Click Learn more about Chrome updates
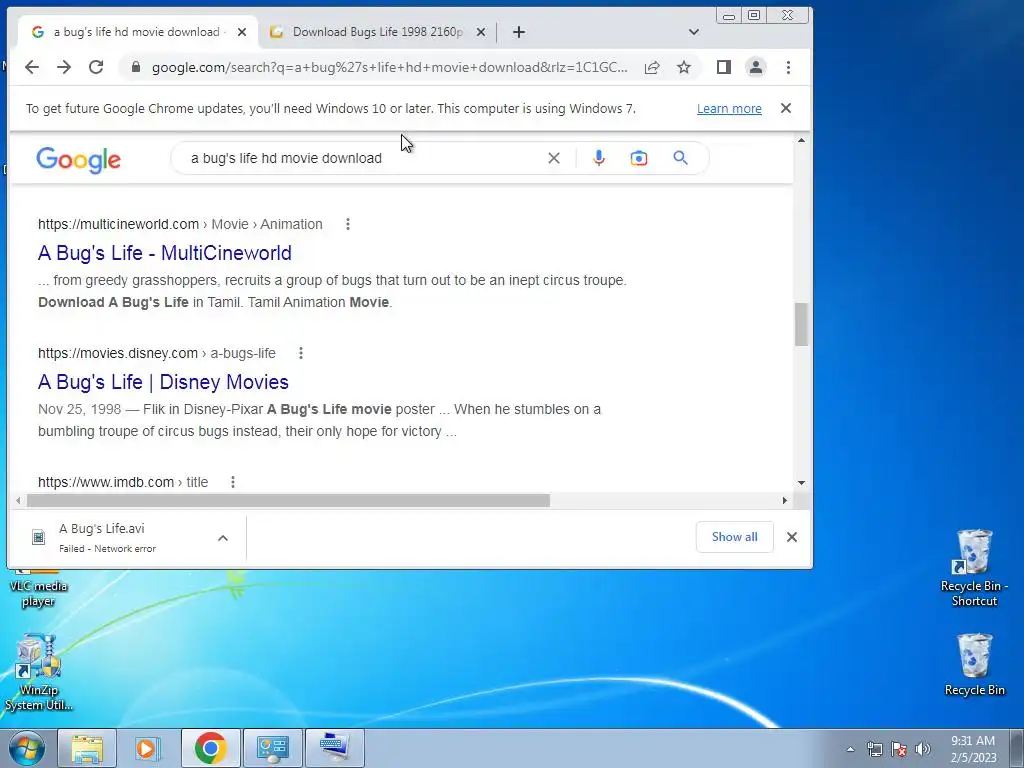 click(x=729, y=108)
